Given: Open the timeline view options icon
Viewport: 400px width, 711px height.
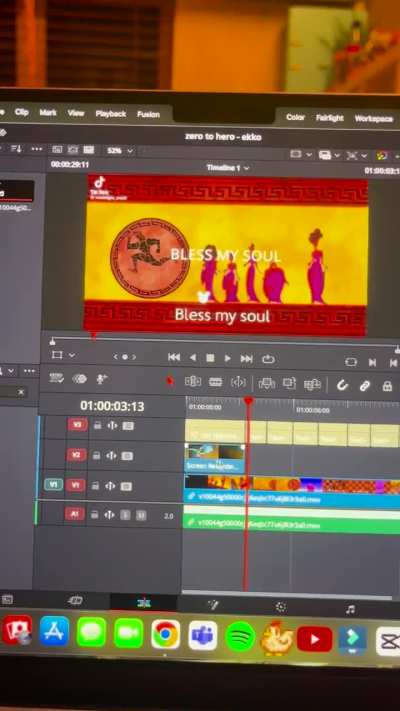Looking at the screenshot, I should [x=57, y=378].
